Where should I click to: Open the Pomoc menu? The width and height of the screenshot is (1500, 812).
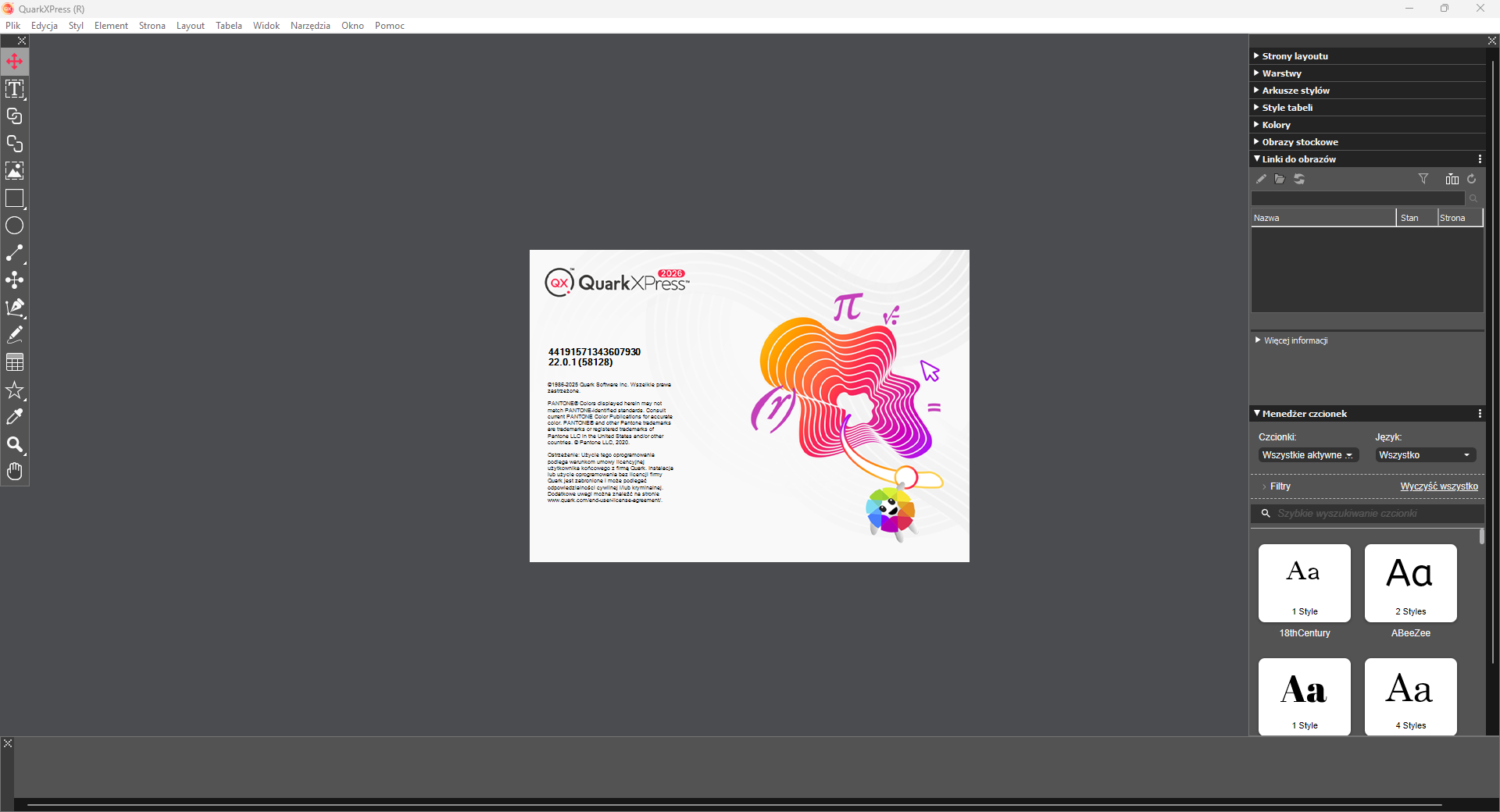390,26
